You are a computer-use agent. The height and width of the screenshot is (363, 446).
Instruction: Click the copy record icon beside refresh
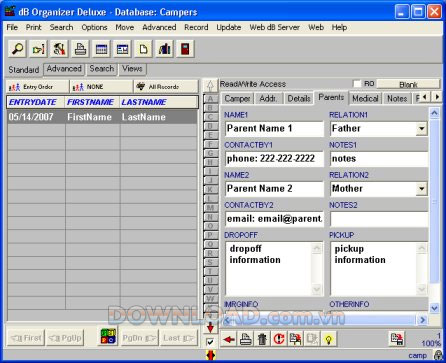(296, 339)
